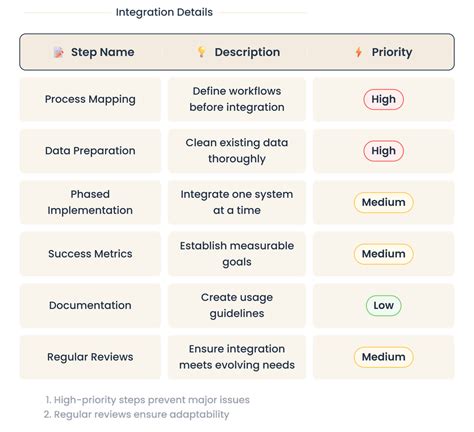The height and width of the screenshot is (432, 474).
Task: Click the notepad icon beside Step Name
Action: click(58, 52)
